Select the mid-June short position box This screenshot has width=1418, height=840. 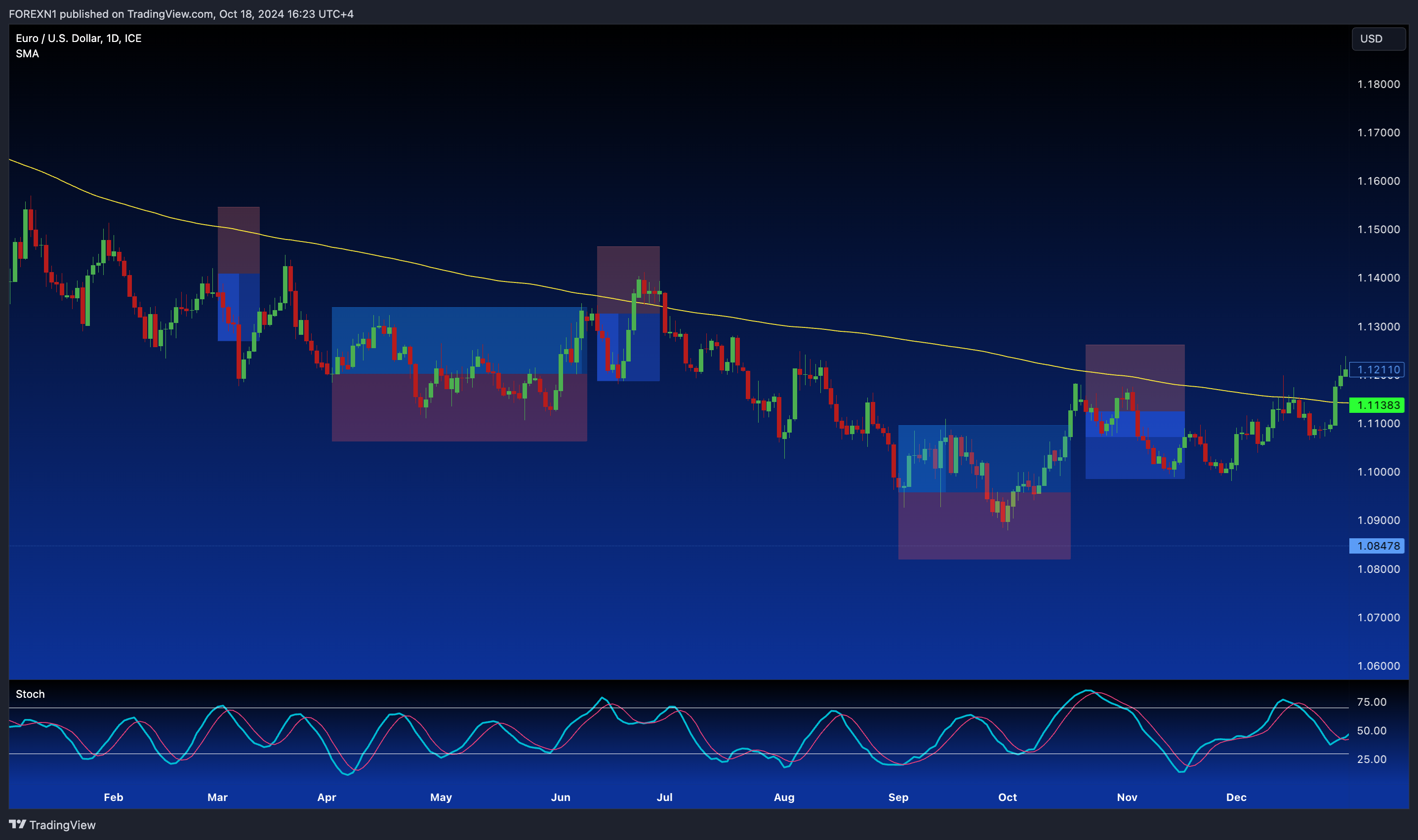click(628, 314)
